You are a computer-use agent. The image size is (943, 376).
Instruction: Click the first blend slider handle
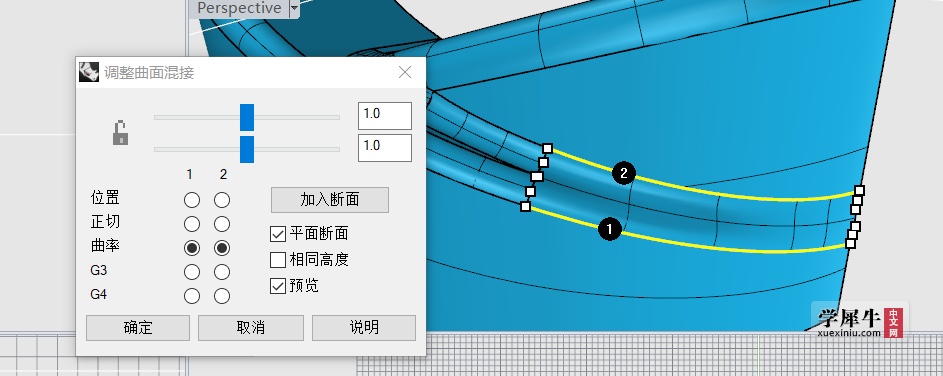pyautogui.click(x=247, y=117)
